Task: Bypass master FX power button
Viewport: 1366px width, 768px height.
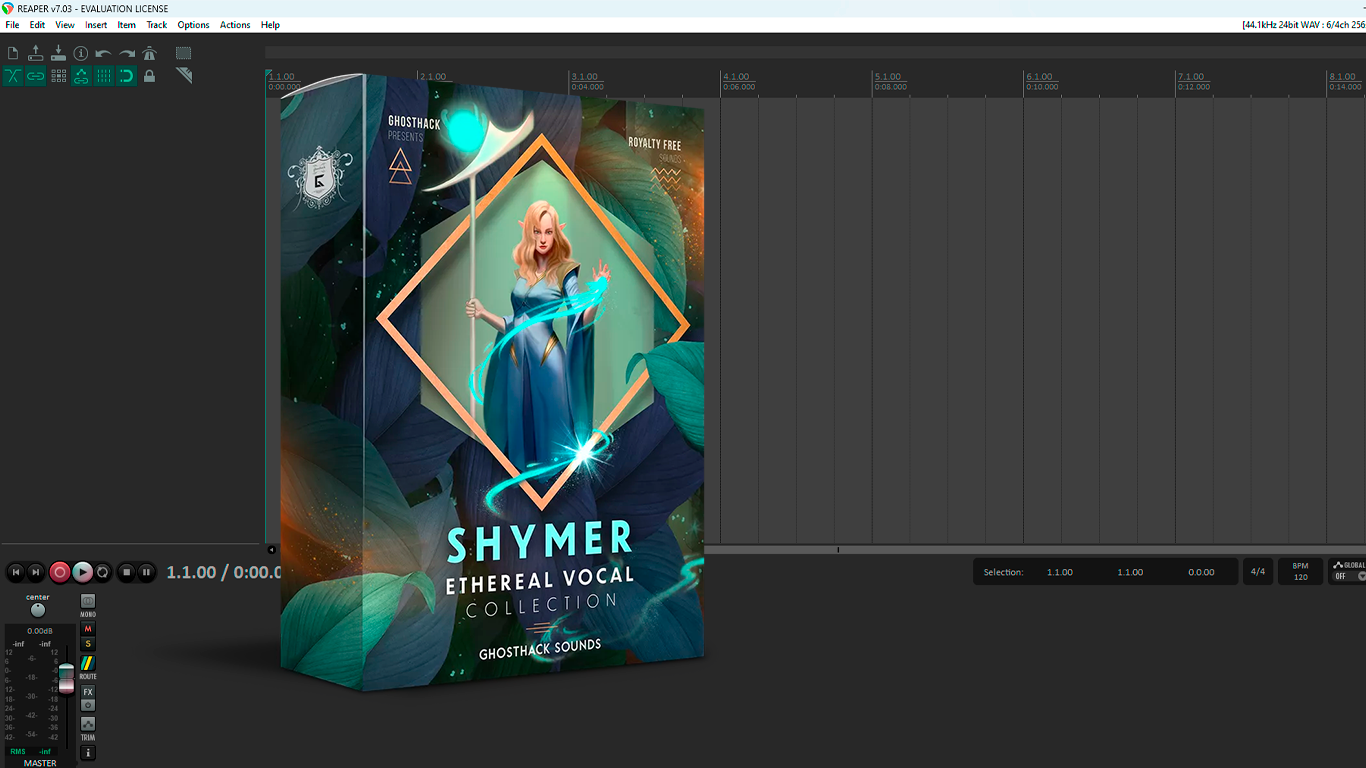Action: pyautogui.click(x=88, y=705)
